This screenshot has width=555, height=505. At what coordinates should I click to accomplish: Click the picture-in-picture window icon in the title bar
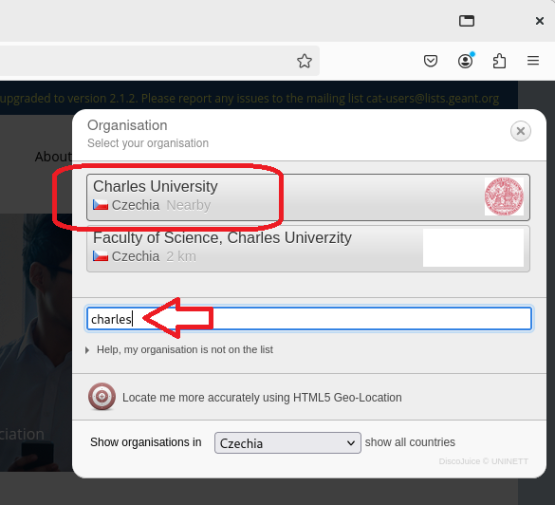467,21
